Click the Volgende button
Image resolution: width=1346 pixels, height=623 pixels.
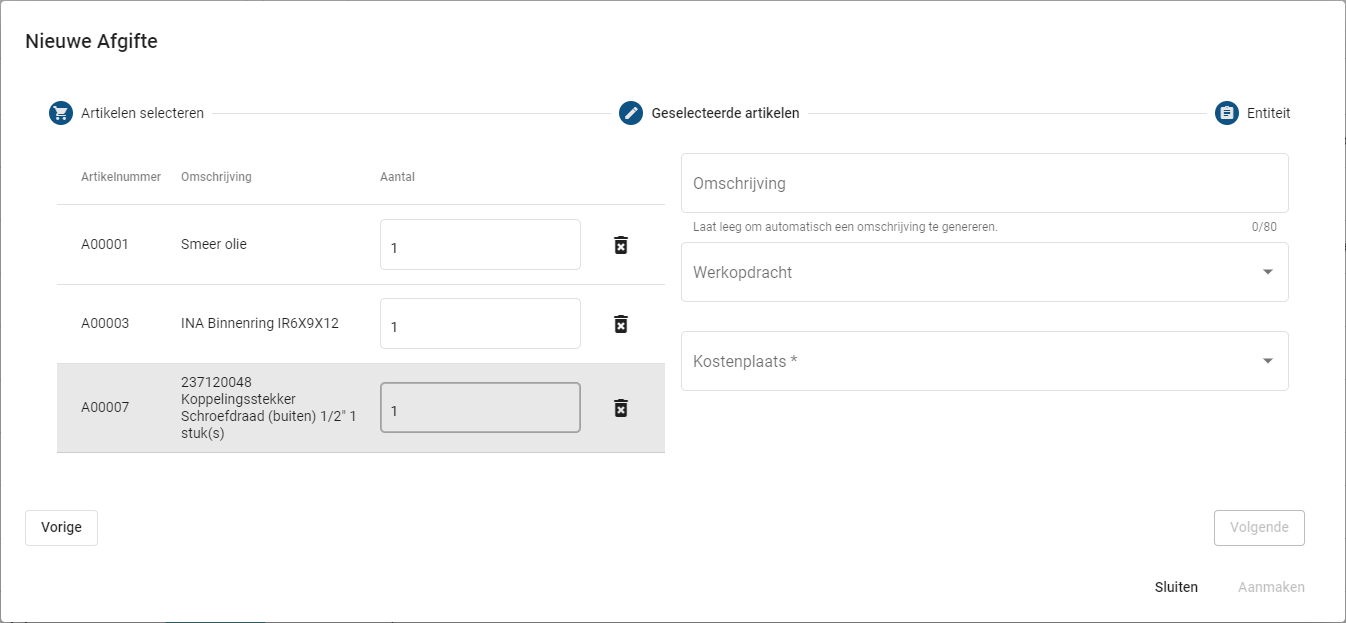point(1258,527)
